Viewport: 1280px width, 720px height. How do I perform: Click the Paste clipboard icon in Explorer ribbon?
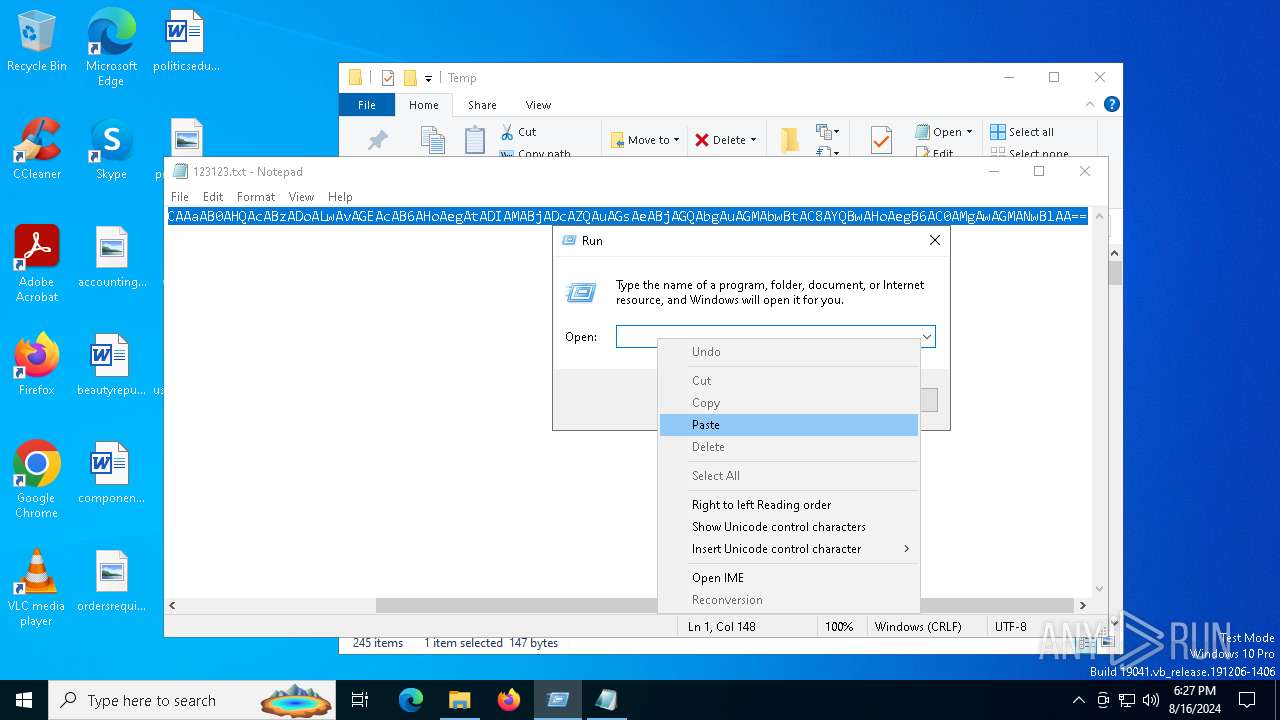(x=475, y=140)
